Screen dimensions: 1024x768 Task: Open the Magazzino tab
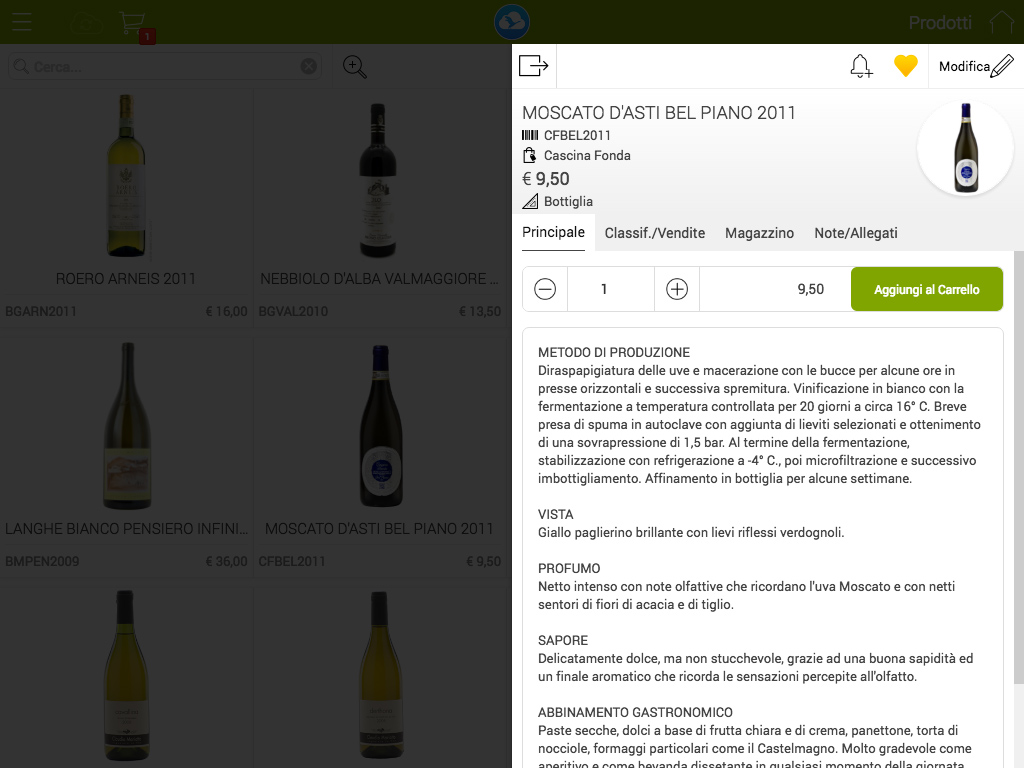(x=760, y=233)
